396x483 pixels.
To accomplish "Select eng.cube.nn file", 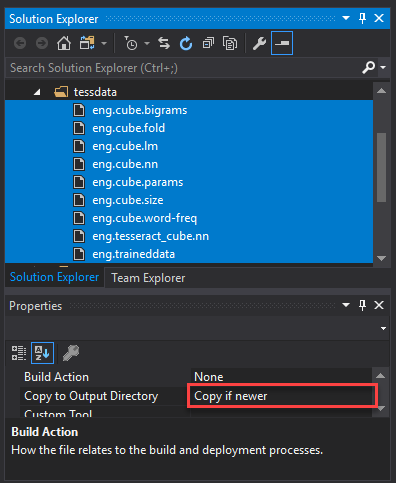I will pos(125,164).
